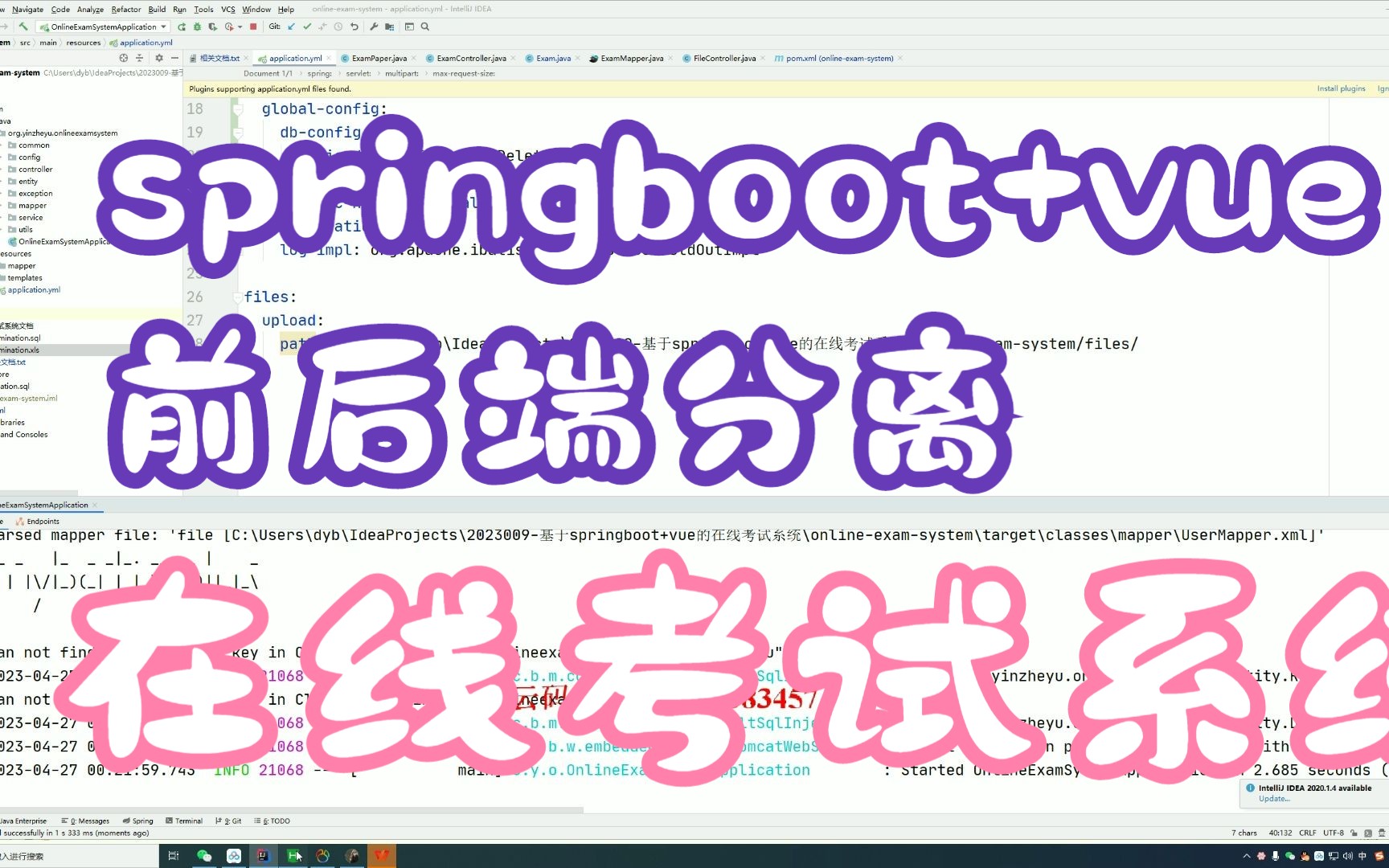
Task: Show hidden tray icons via chevron
Action: pos(1247,856)
